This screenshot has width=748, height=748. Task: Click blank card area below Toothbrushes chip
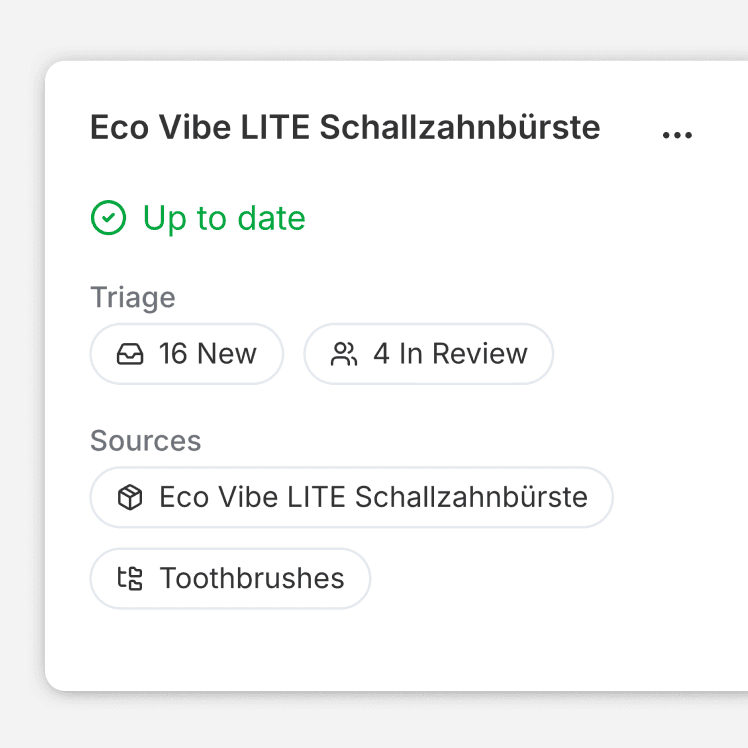(300, 648)
